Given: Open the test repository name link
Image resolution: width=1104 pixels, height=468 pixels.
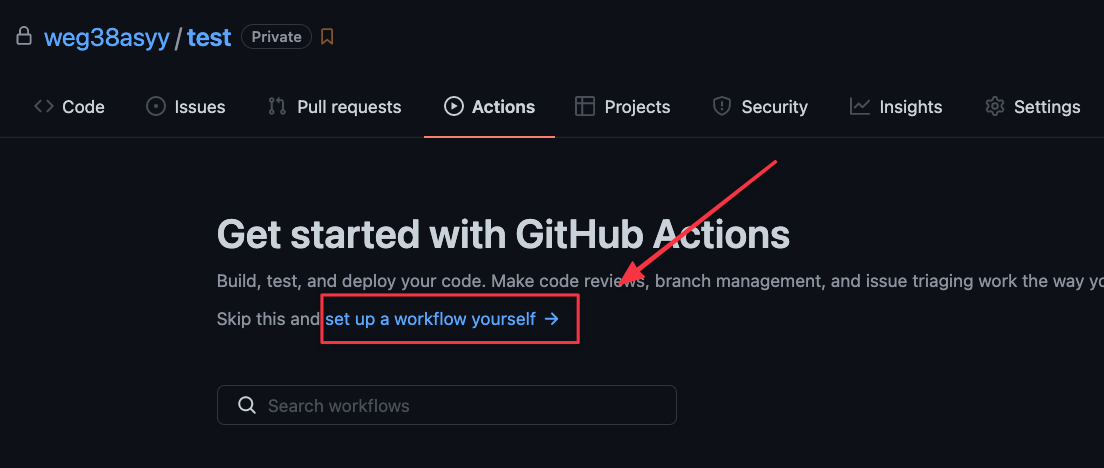Looking at the screenshot, I should coord(209,37).
